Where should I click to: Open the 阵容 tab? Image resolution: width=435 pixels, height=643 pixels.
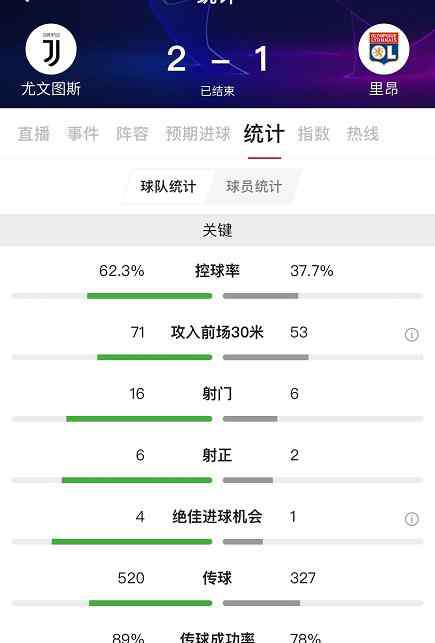coord(132,134)
